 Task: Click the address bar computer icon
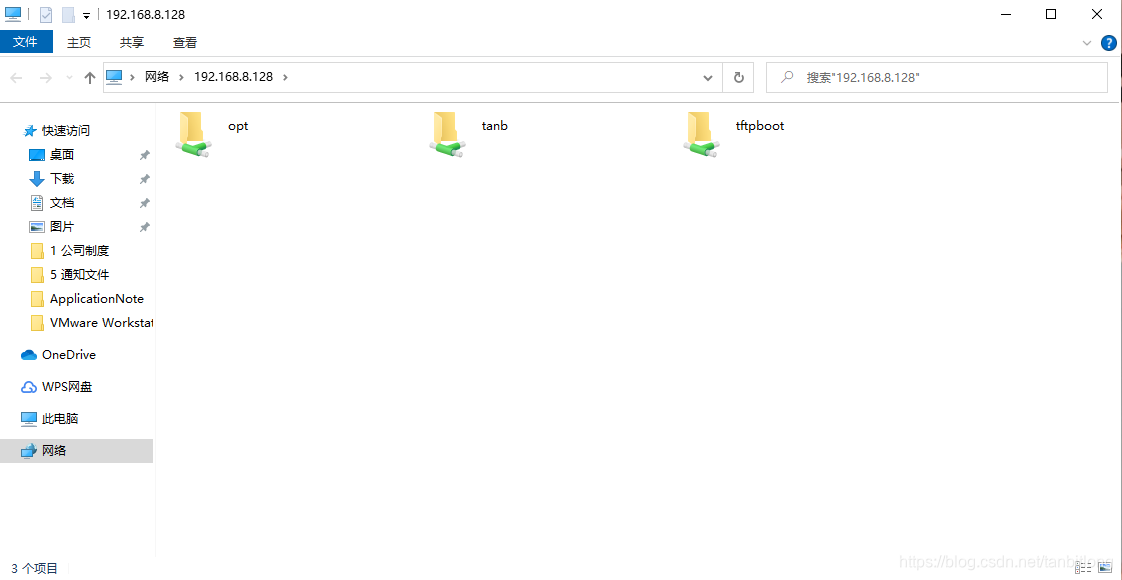(114, 77)
